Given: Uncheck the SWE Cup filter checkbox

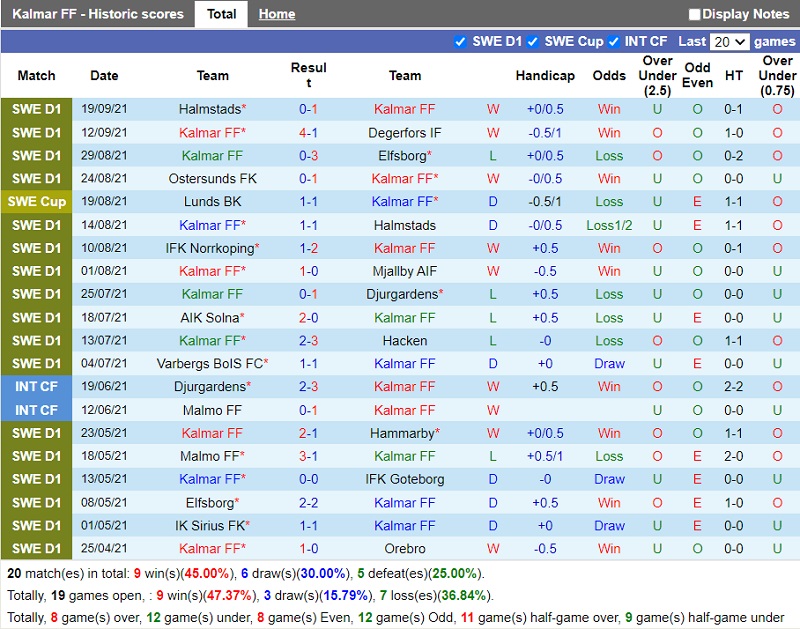Looking at the screenshot, I should click(x=533, y=41).
